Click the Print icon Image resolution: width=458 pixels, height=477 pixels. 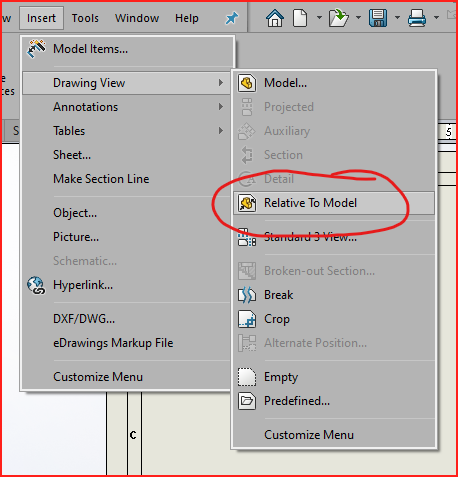(417, 18)
